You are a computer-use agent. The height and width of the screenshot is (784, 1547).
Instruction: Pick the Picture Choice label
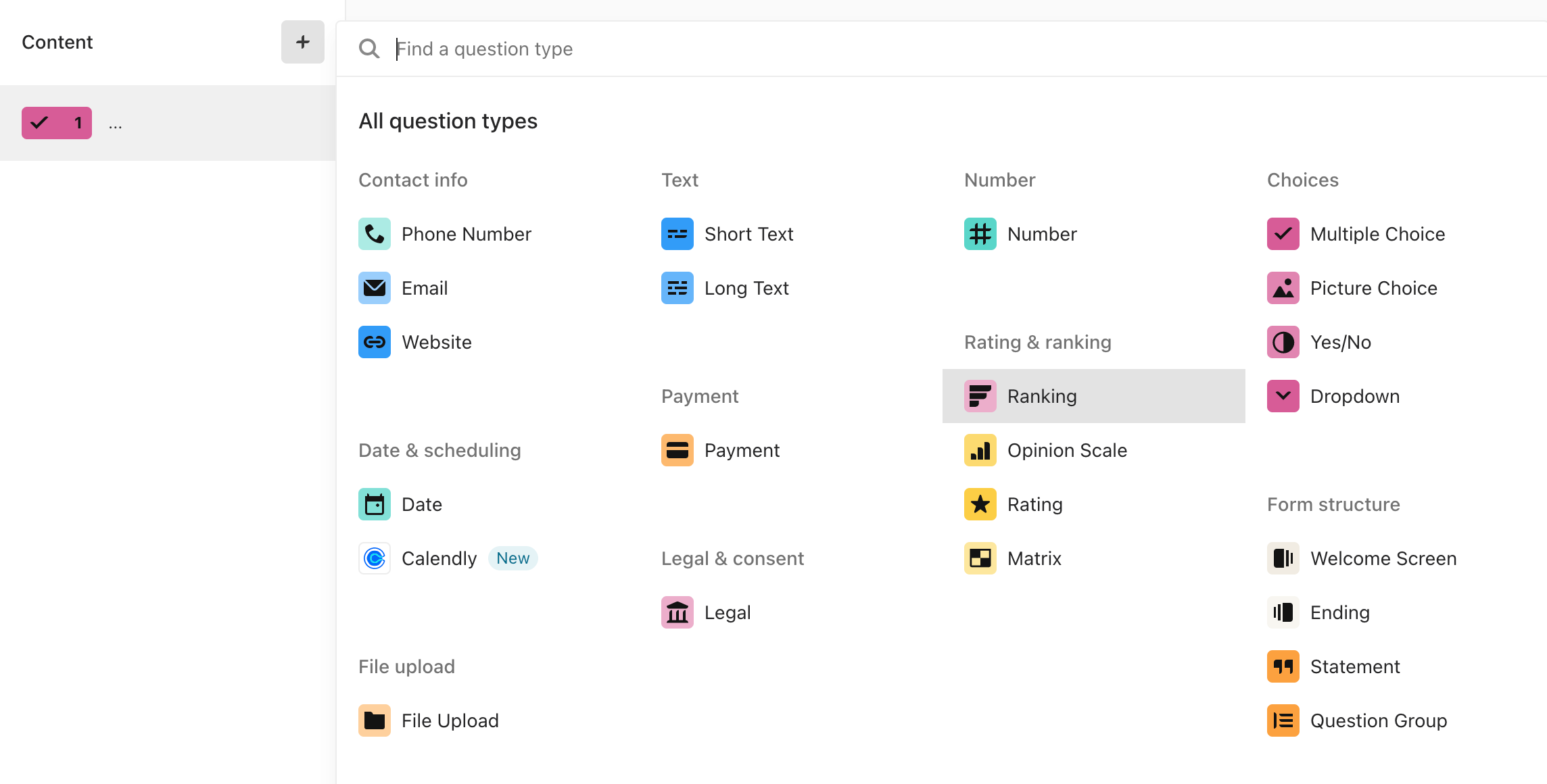(1374, 288)
